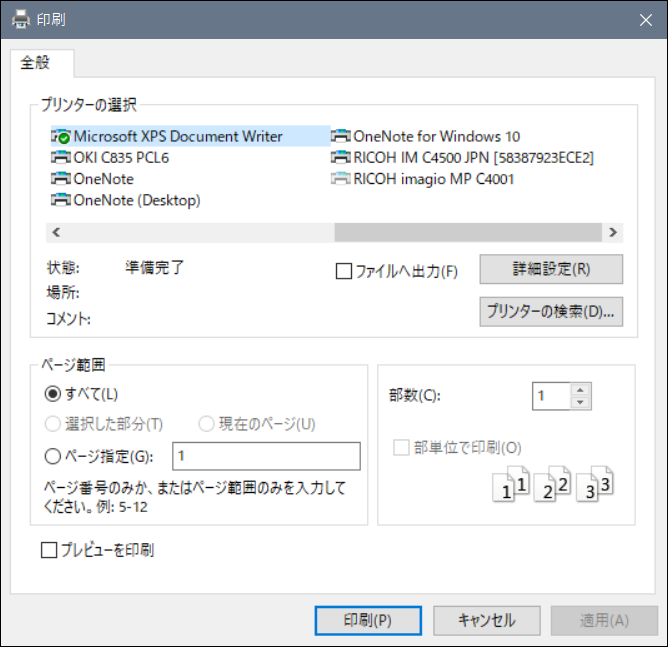The height and width of the screenshot is (647, 668).
Task: Select the OneNote (Desktop) printer name
Action: tap(137, 200)
